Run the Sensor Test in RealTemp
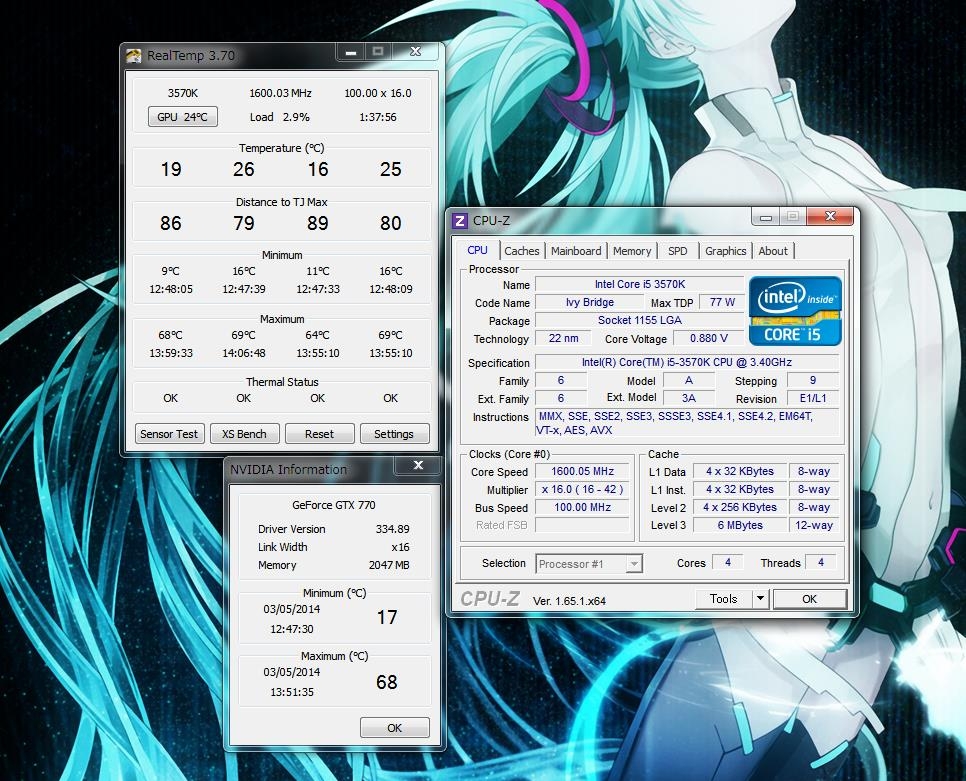This screenshot has height=781, width=966. 169,434
